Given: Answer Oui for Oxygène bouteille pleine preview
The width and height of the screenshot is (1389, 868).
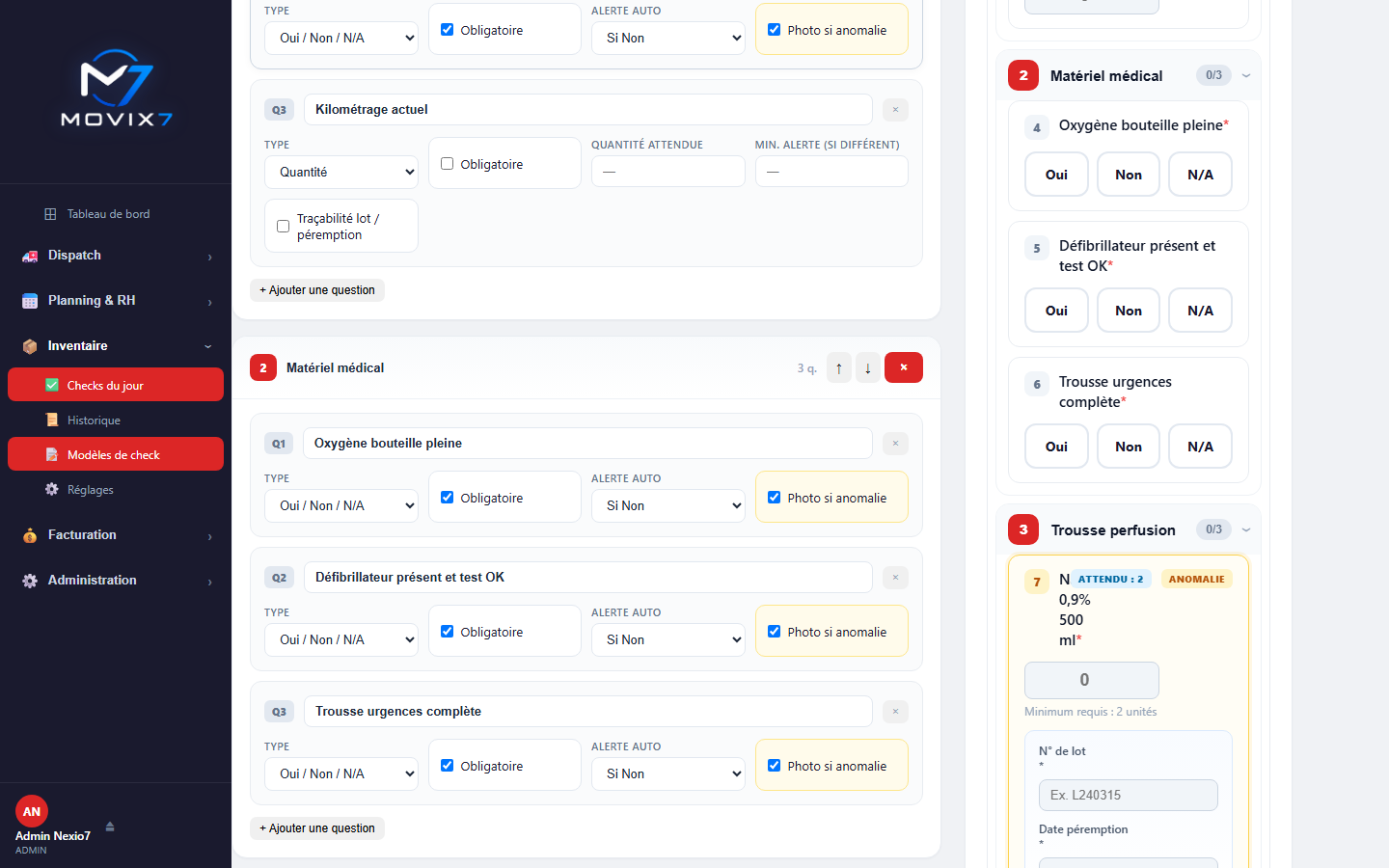Looking at the screenshot, I should tap(1056, 175).
